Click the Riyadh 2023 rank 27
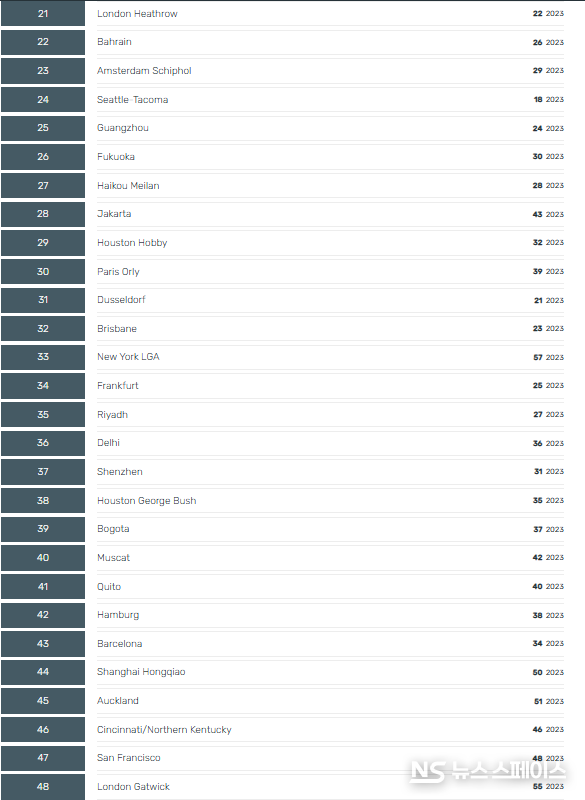This screenshot has height=800, width=585. [x=538, y=414]
